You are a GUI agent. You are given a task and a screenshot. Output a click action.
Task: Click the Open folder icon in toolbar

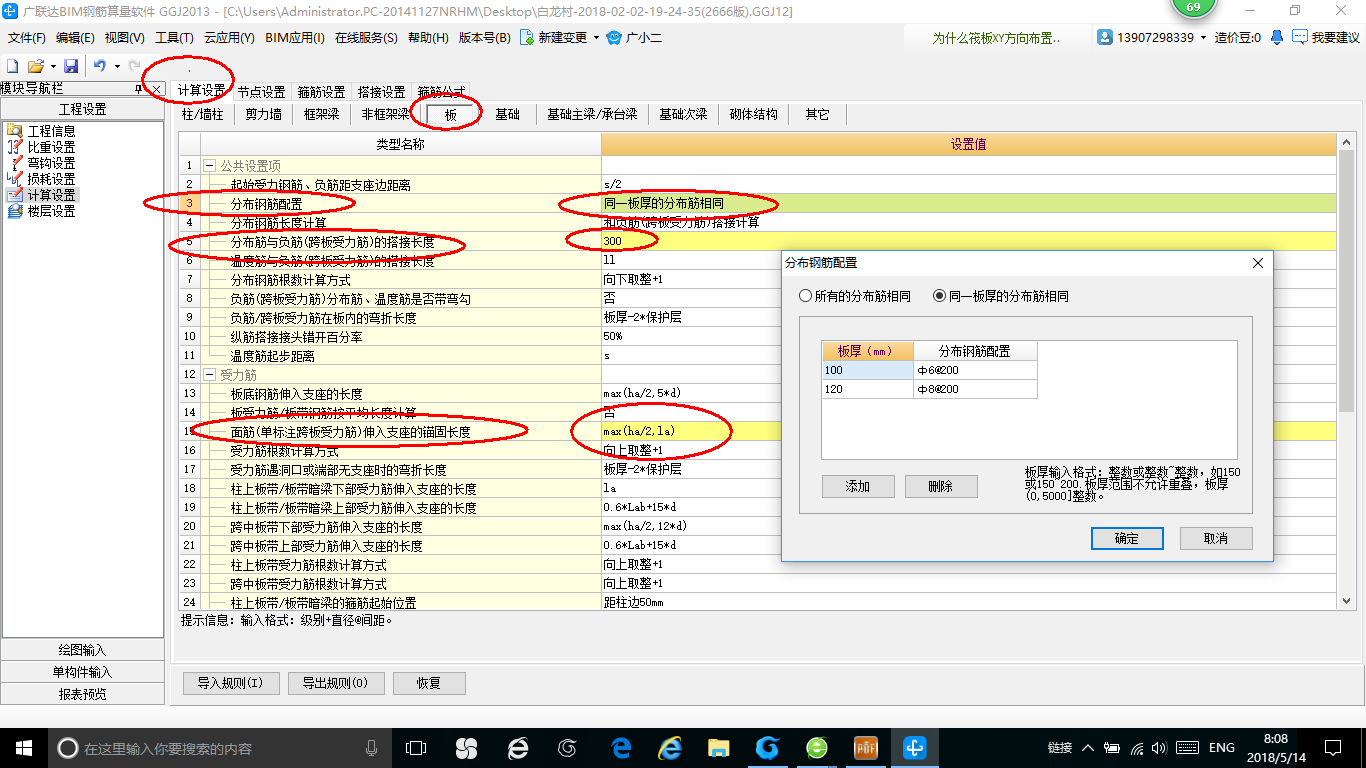tap(35, 66)
